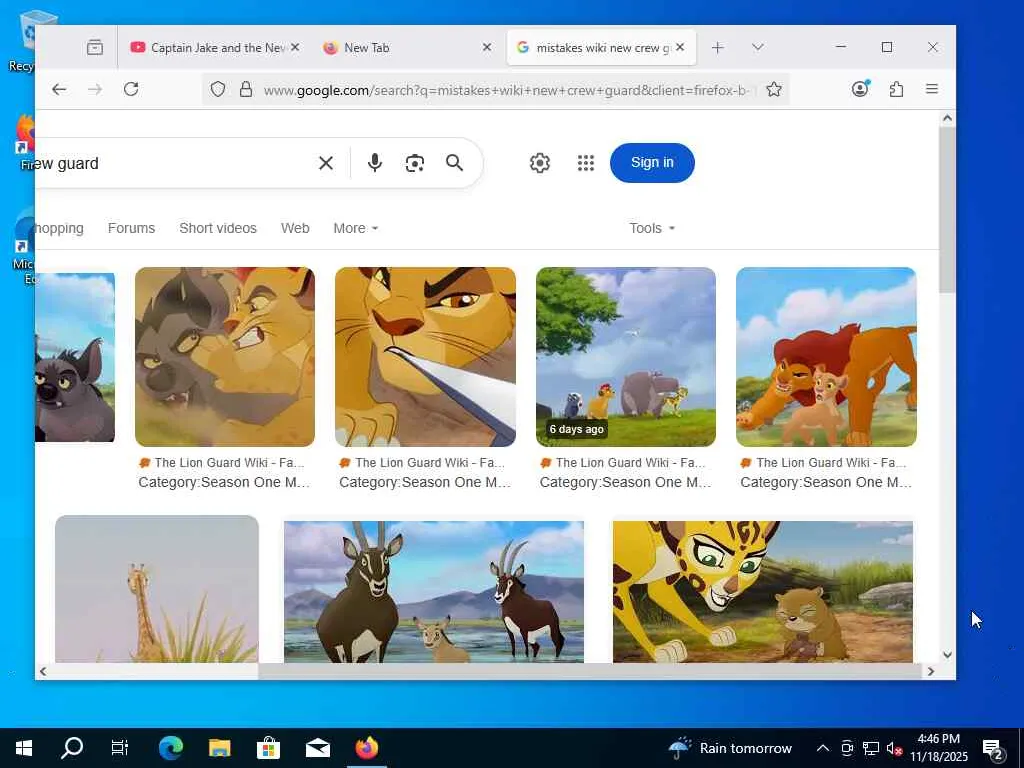Viewport: 1024px width, 768px height.
Task: Open Windows Start menu
Action: (x=24, y=748)
